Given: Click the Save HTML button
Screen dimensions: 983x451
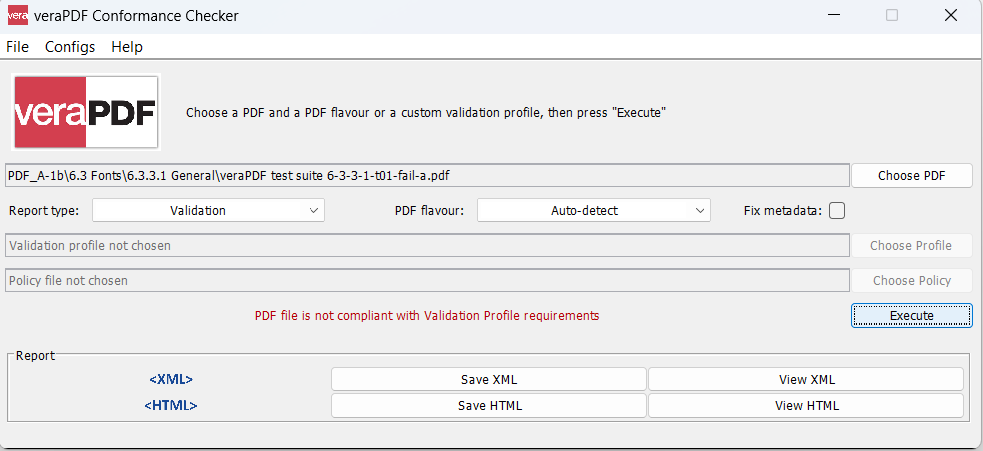Looking at the screenshot, I should click(489, 406).
